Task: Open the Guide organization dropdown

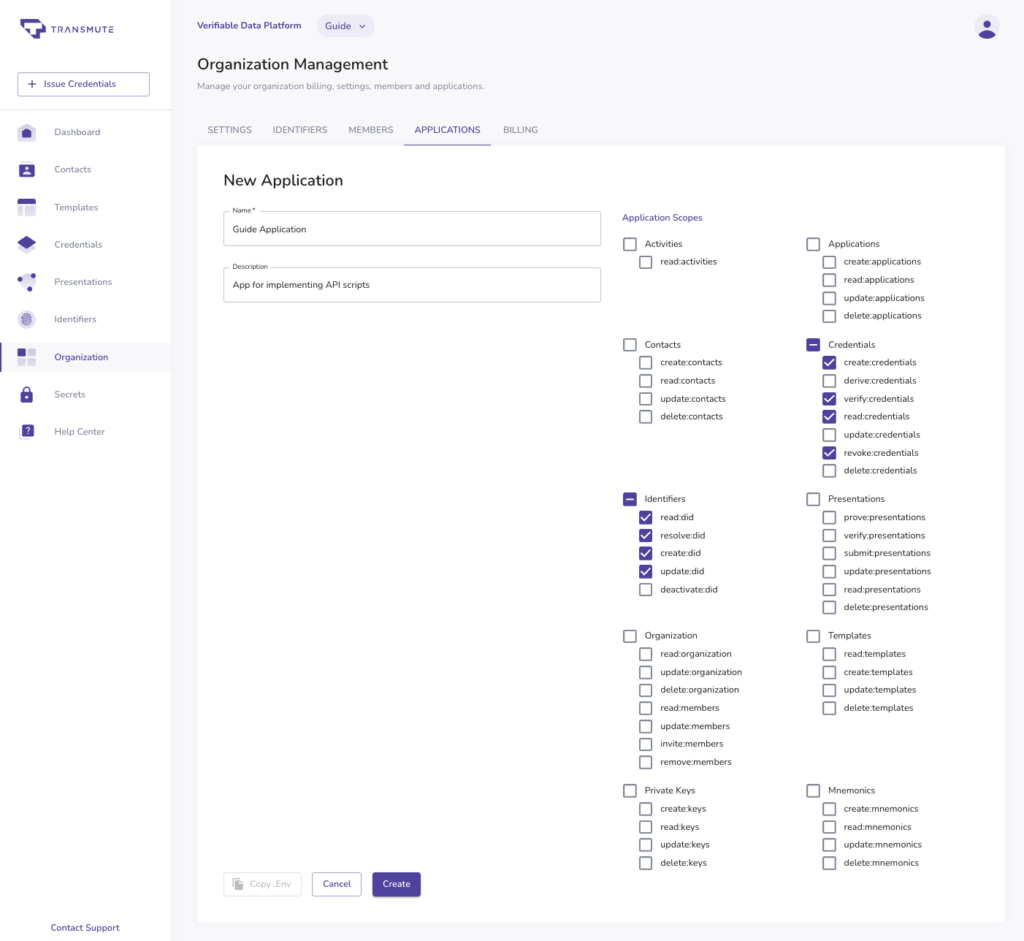Action: tap(345, 26)
